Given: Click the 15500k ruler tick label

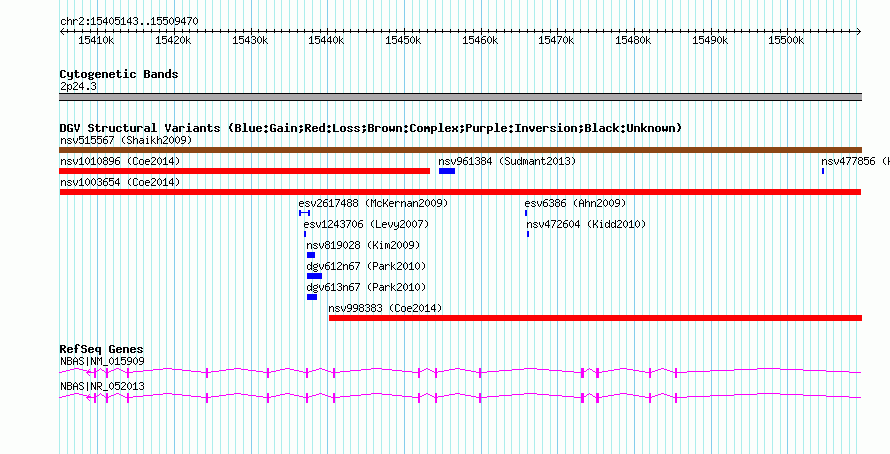Looking at the screenshot, I should (x=787, y=41).
